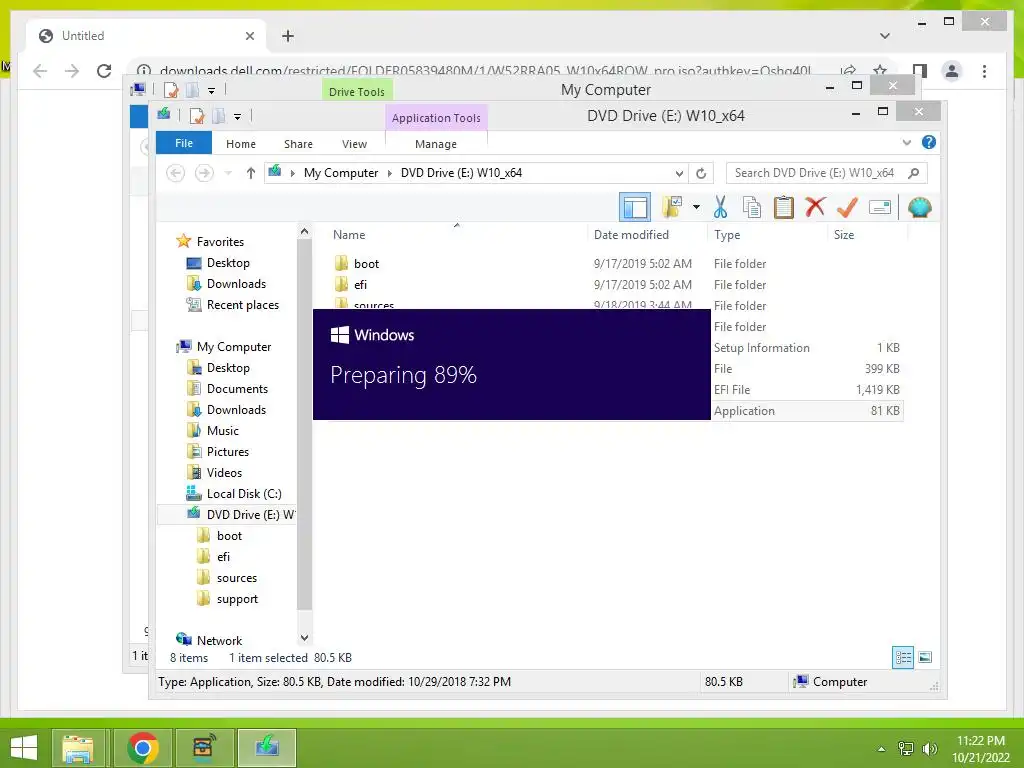The image size is (1024, 768).
Task: Open the Explorer help question-mark icon
Action: click(x=928, y=142)
